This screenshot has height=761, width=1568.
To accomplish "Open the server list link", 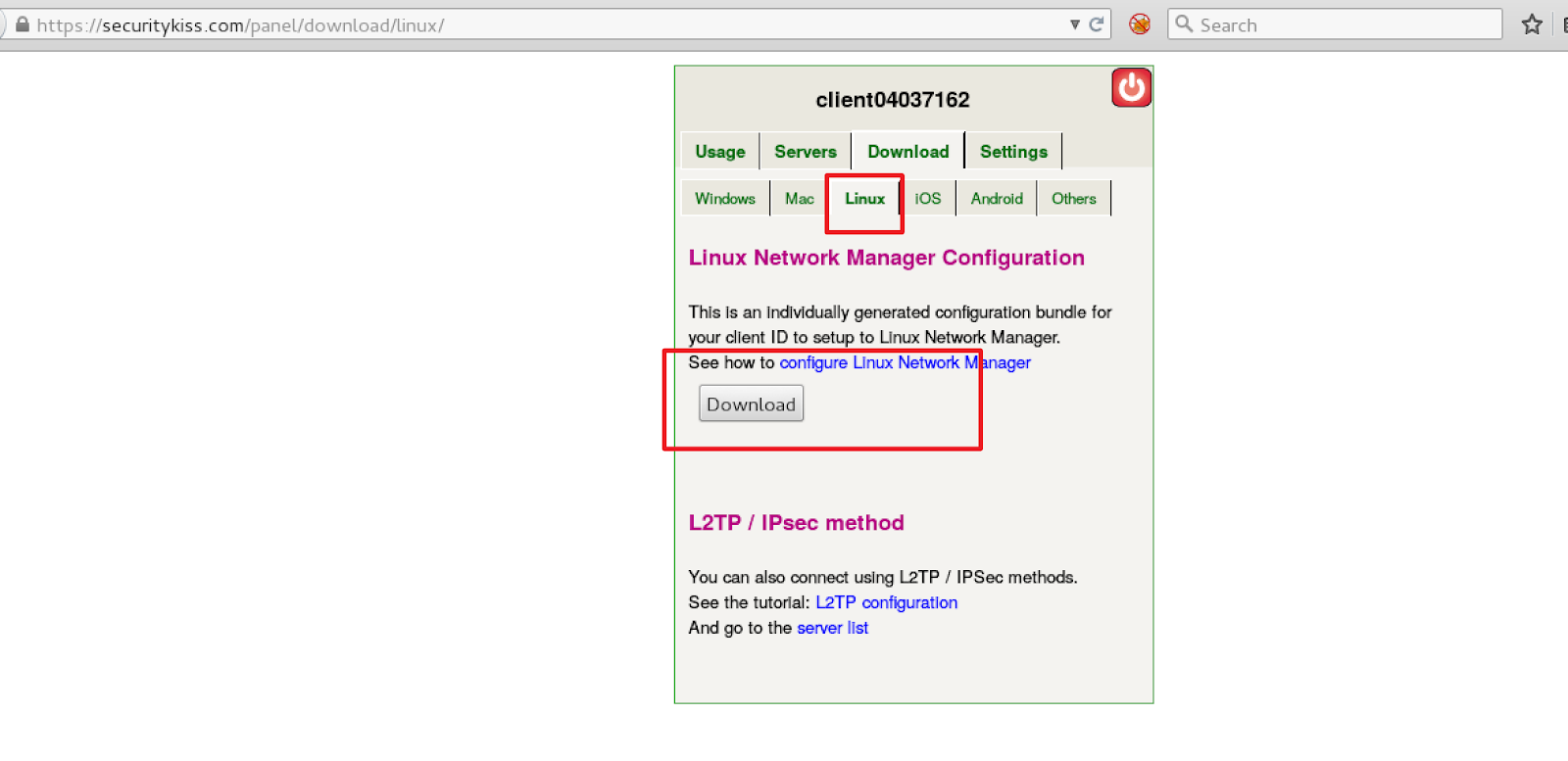I will [833, 628].
